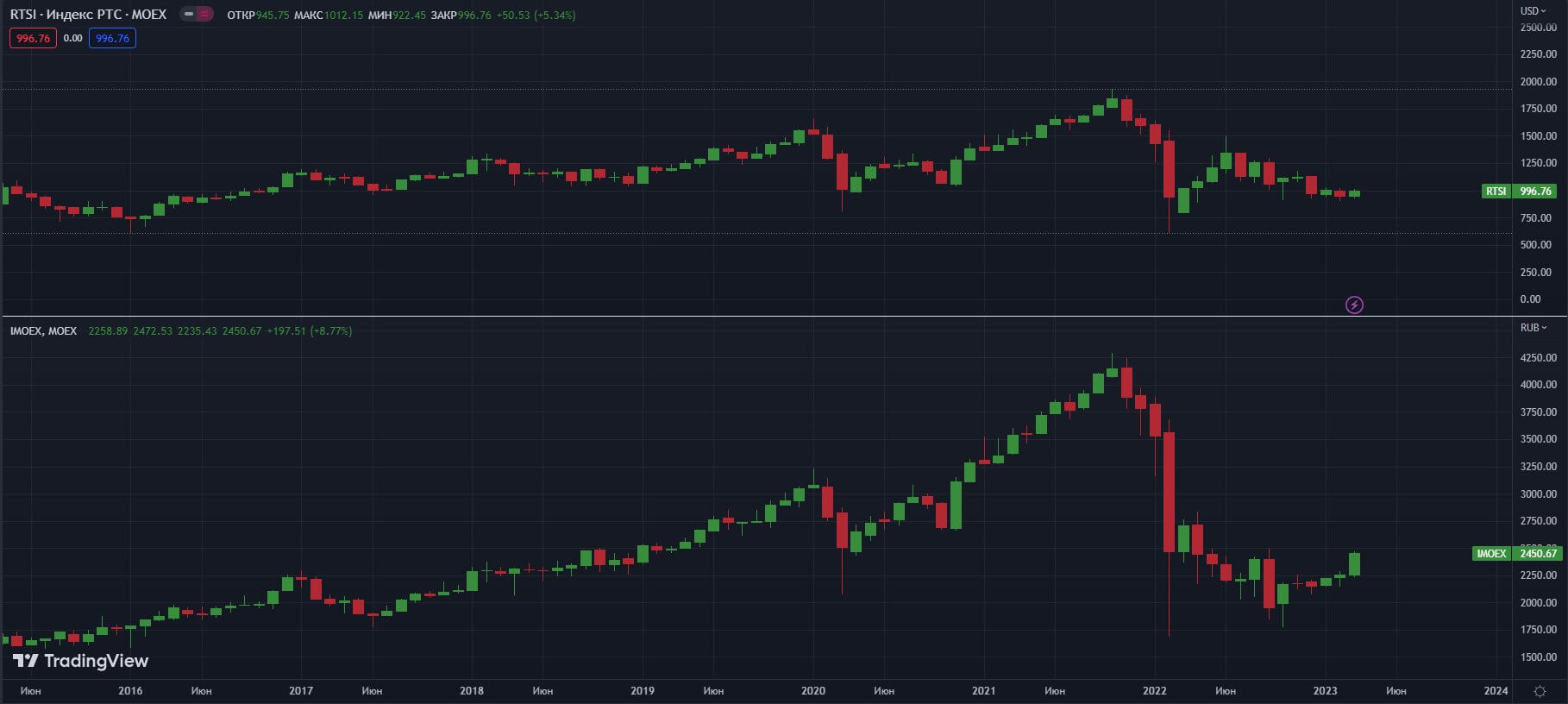The image size is (1568, 704).
Task: Click the 2018 label on time axis
Action: (472, 691)
